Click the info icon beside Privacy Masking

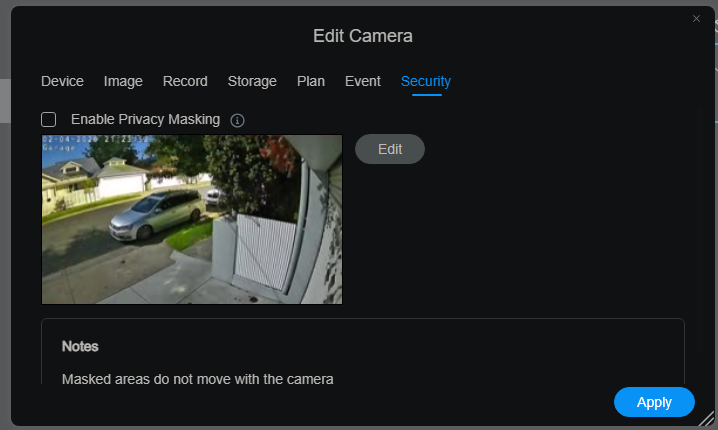click(x=237, y=120)
